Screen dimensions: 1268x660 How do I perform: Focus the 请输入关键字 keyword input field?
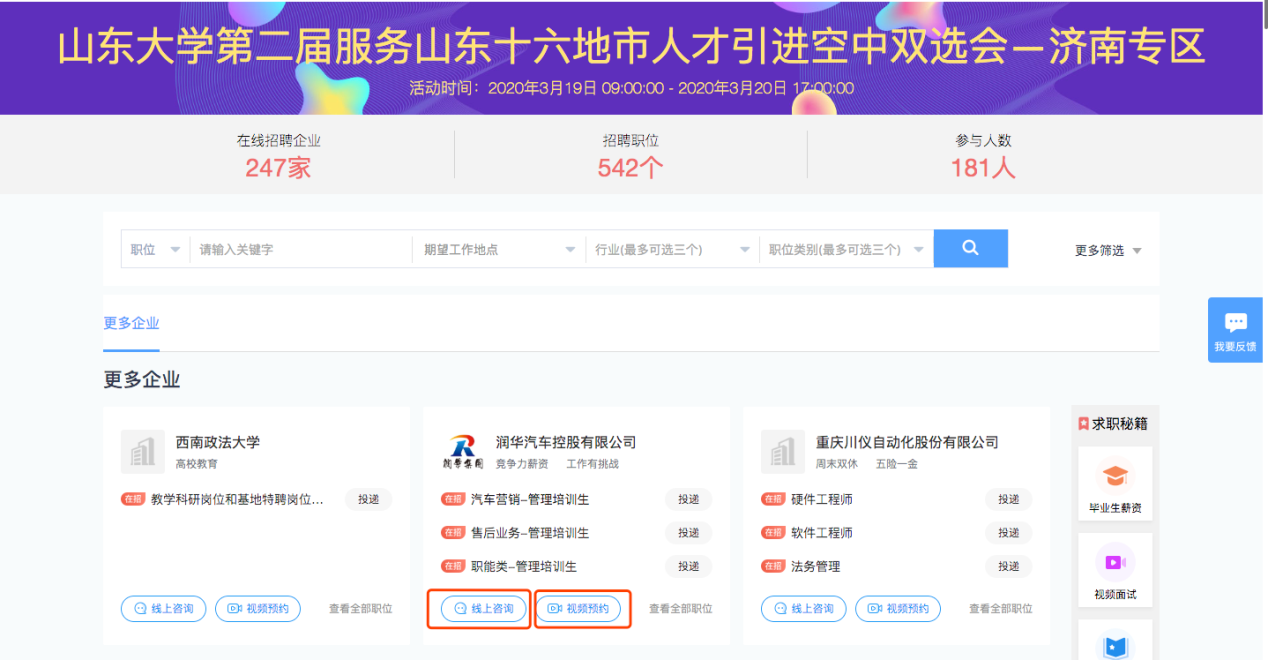pos(301,250)
